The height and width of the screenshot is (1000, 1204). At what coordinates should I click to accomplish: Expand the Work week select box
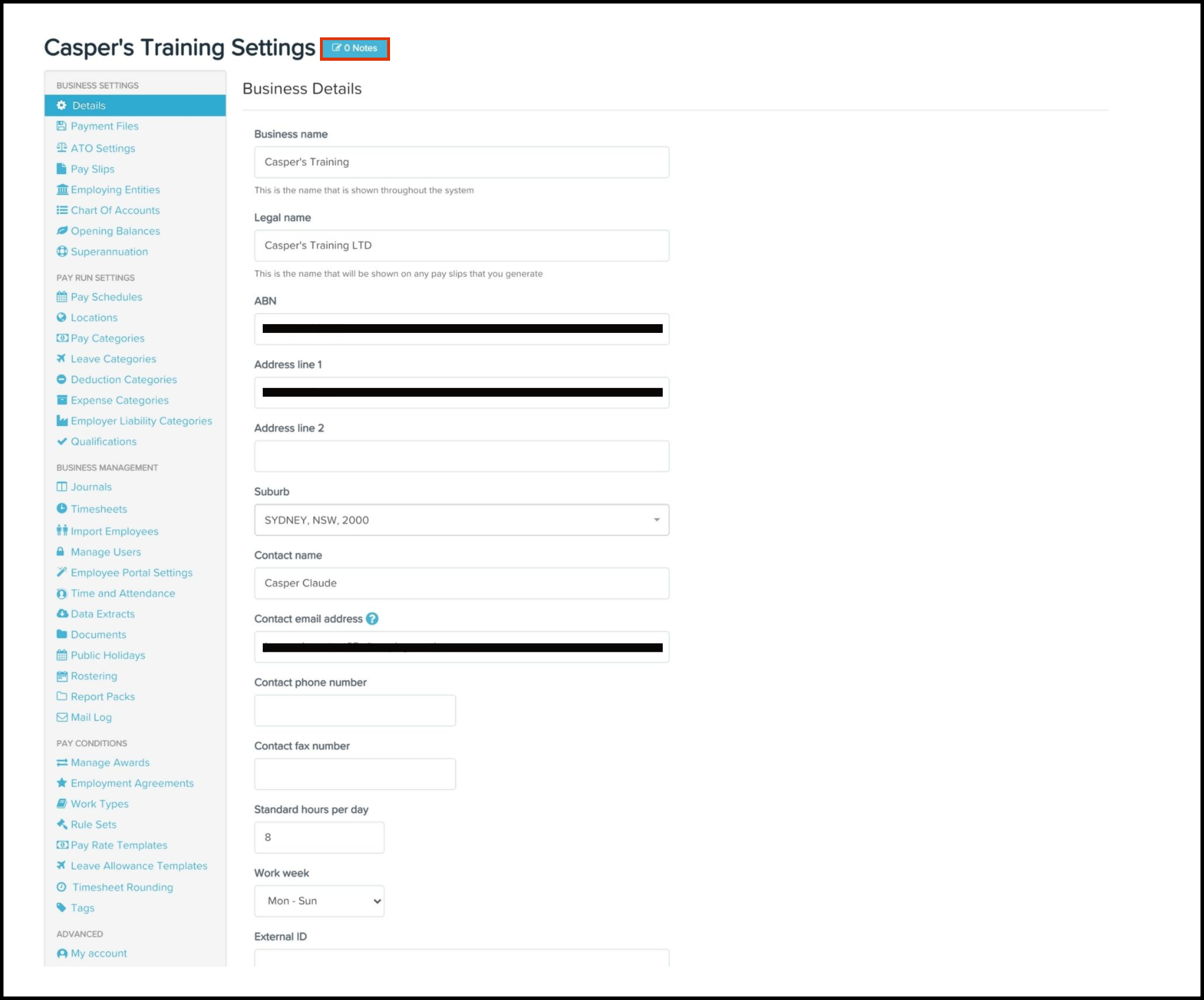(319, 901)
